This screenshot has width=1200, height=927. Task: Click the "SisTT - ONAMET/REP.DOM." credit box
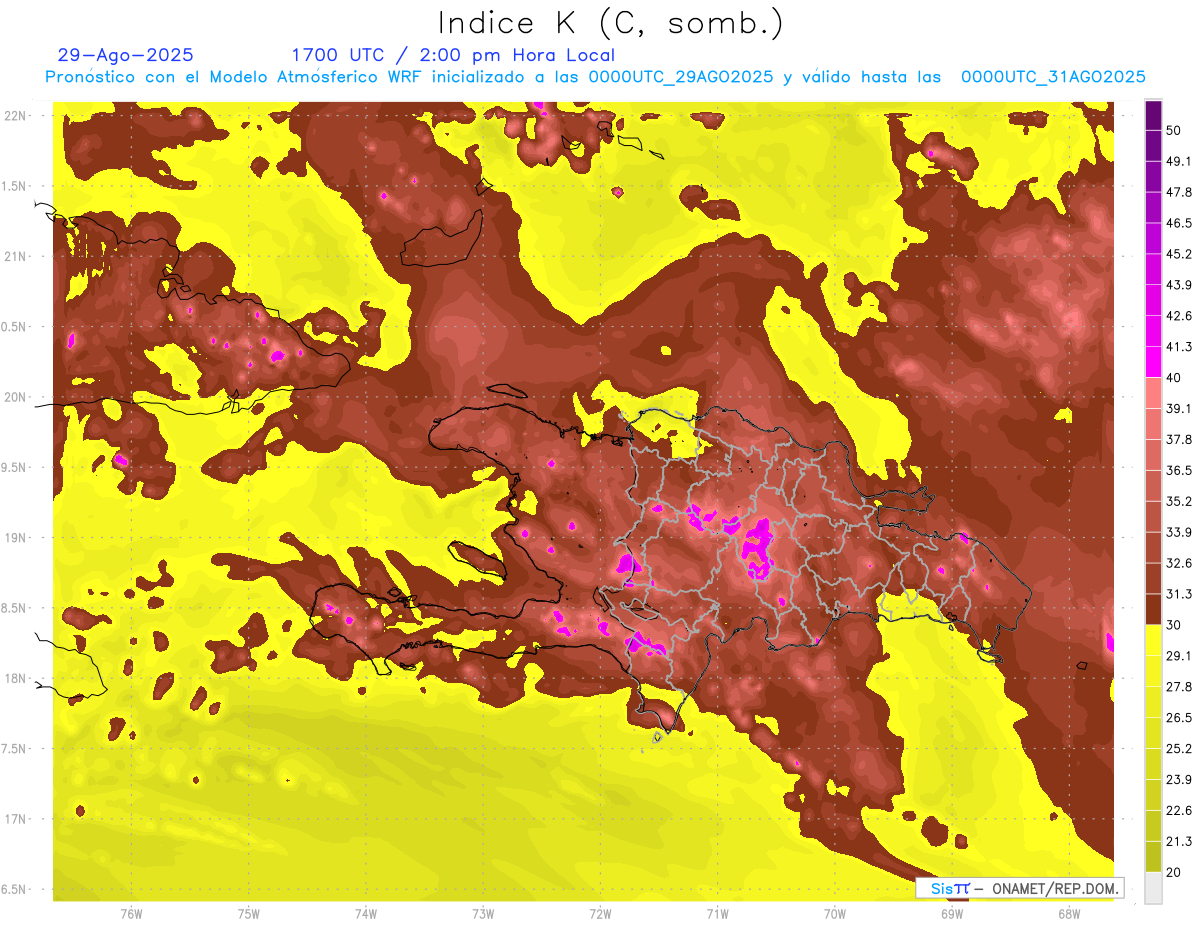1019,888
